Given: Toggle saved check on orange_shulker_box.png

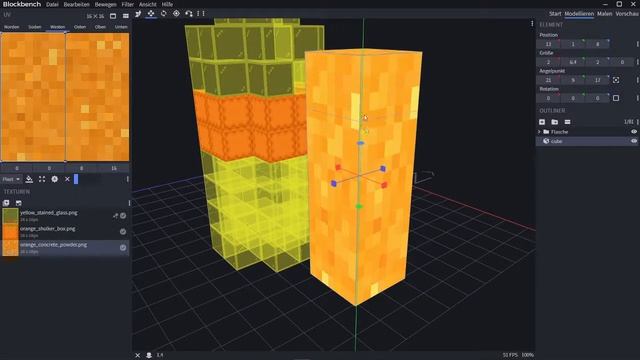Looking at the screenshot, I should [123, 231].
